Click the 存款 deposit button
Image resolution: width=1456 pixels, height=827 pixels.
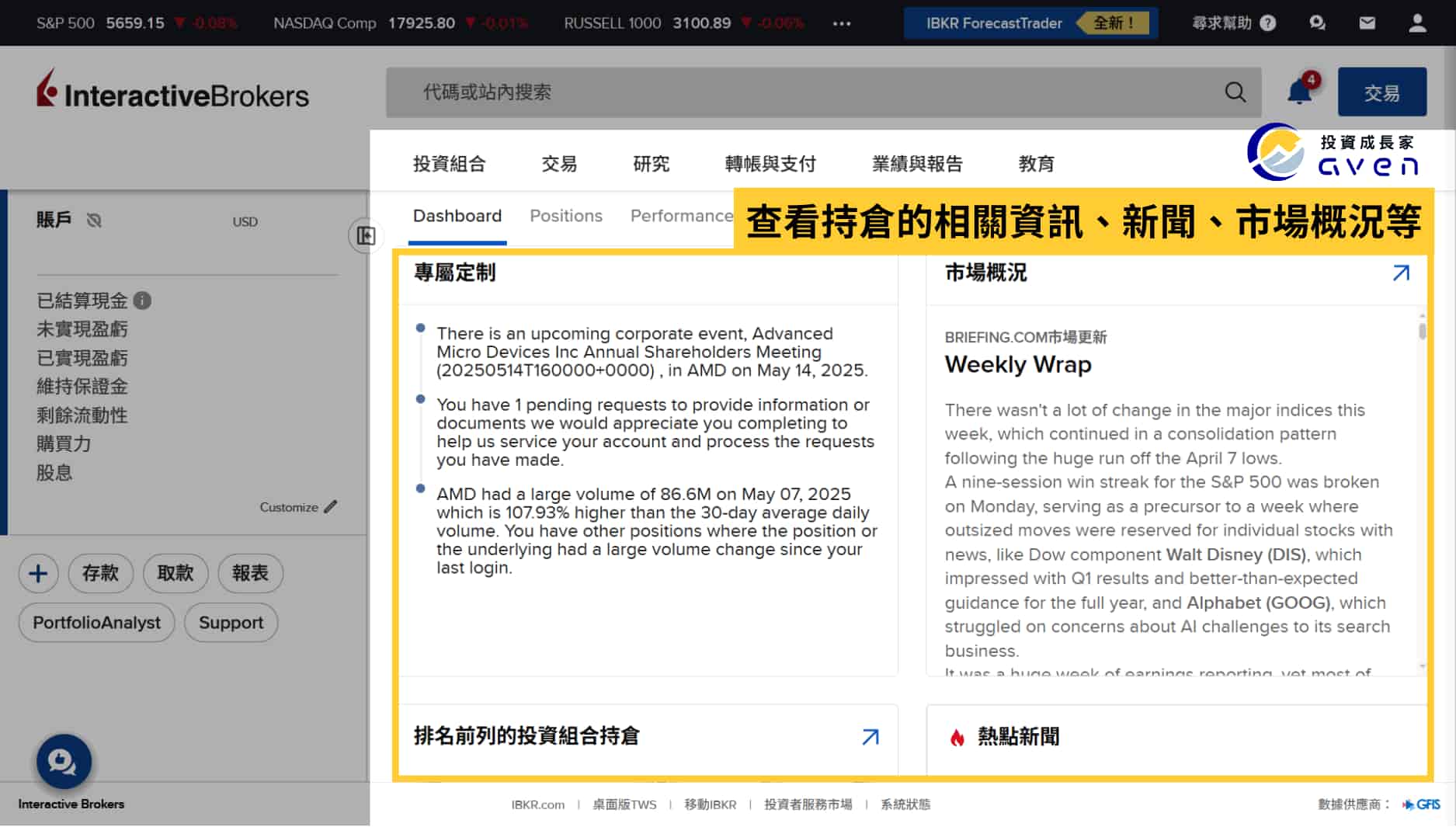(x=101, y=574)
